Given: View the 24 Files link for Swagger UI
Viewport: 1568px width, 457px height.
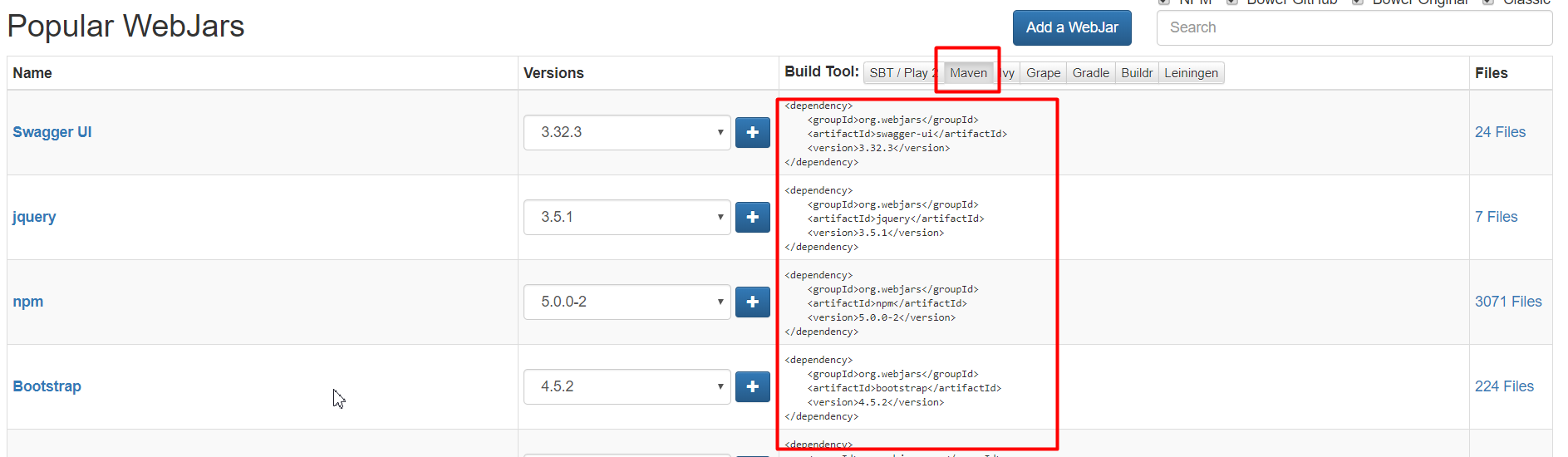Looking at the screenshot, I should [1500, 132].
